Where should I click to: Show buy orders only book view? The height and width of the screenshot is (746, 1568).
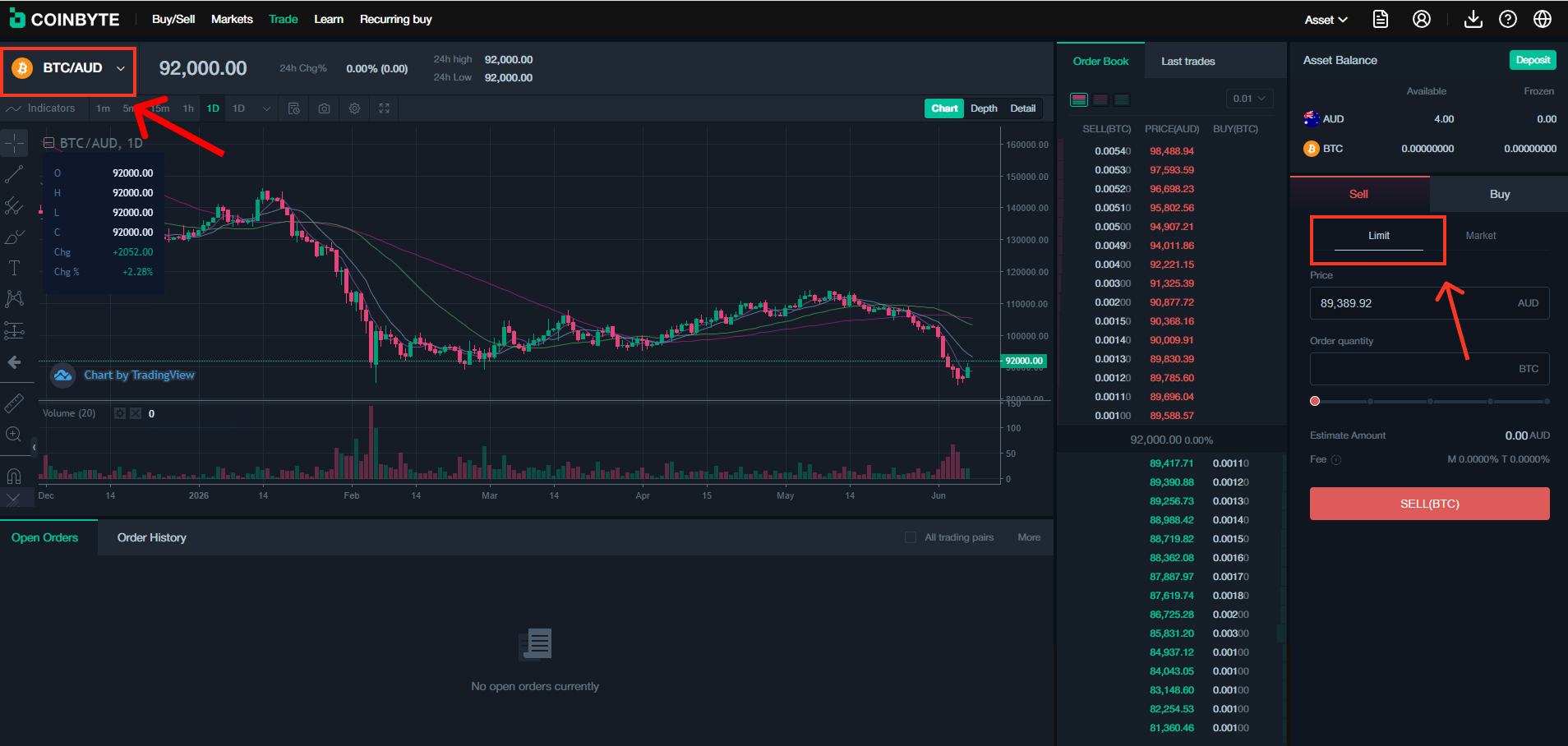point(1122,99)
